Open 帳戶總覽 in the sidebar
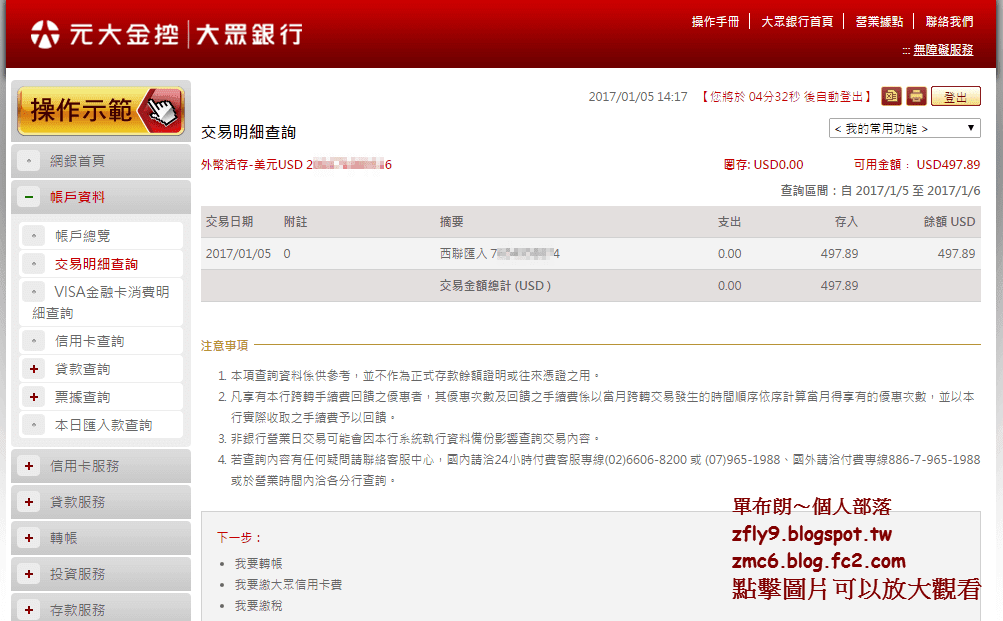Screen dimensions: 1003x621 click(101, 236)
